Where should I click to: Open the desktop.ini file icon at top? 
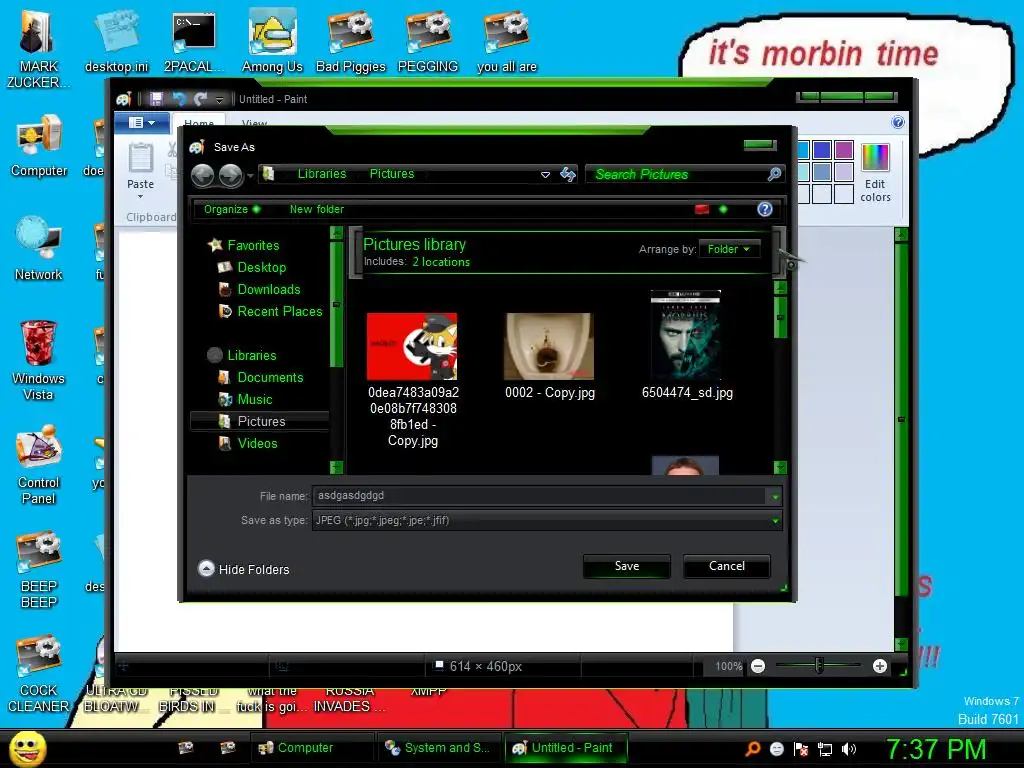(116, 41)
